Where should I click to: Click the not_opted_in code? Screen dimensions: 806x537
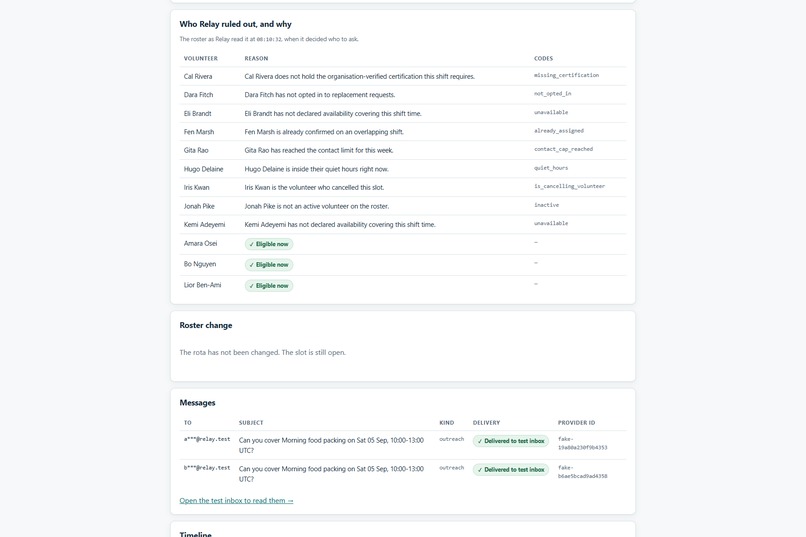point(553,94)
